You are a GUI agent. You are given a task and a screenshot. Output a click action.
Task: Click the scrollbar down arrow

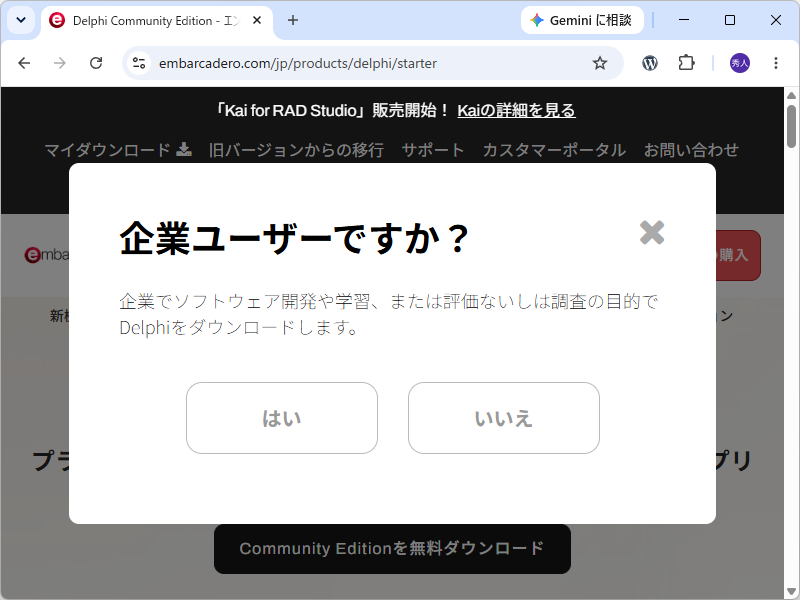pos(791,591)
